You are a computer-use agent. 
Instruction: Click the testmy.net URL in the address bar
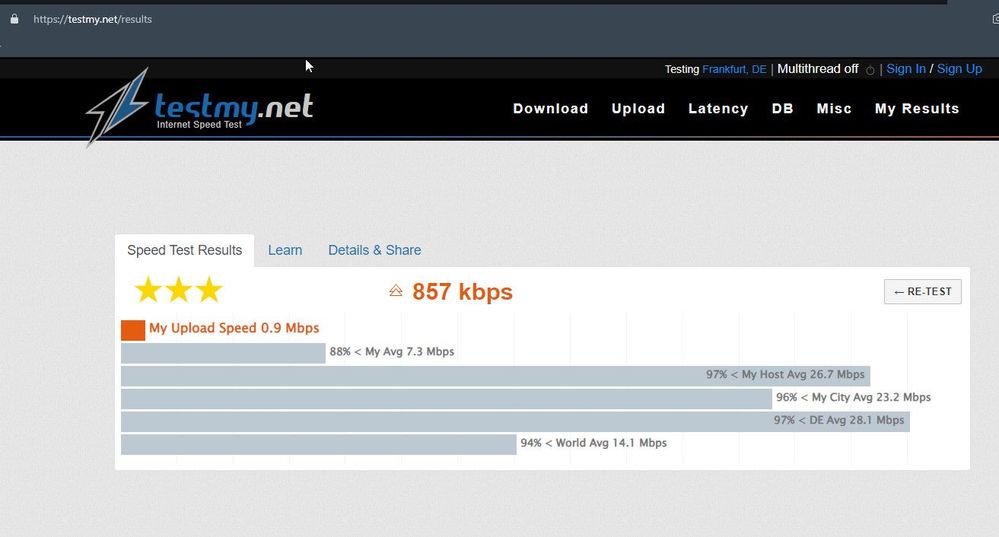point(92,19)
